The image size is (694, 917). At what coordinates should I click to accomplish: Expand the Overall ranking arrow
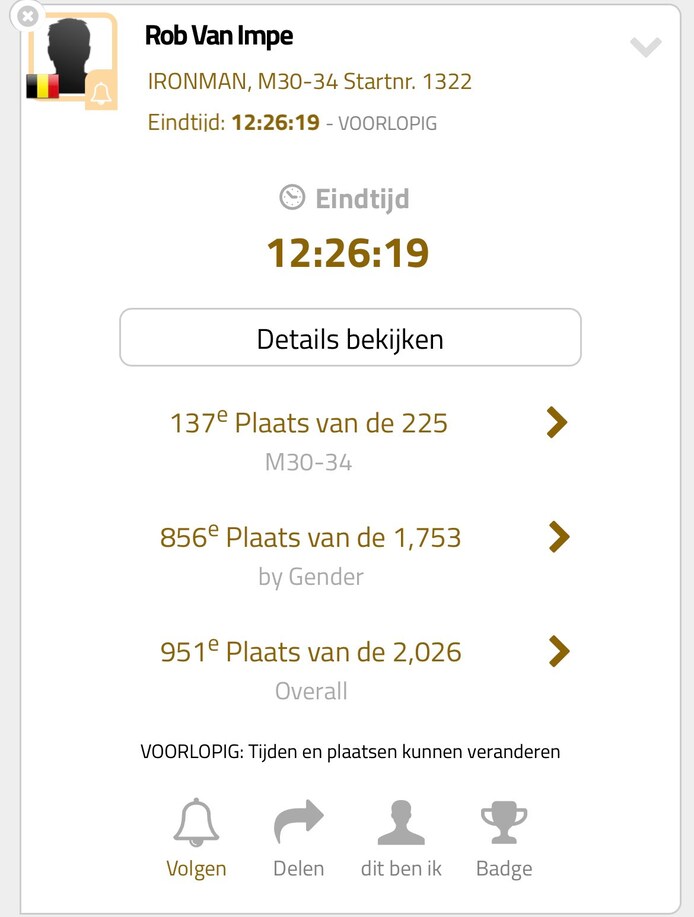click(x=559, y=653)
